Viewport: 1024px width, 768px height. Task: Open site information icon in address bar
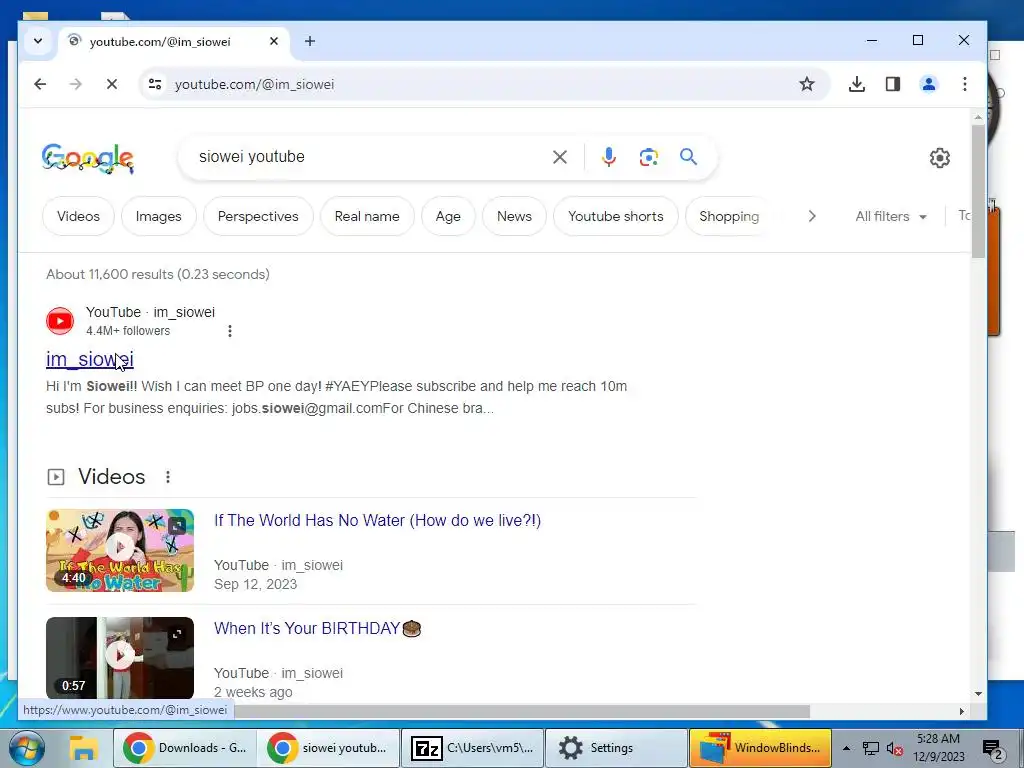[x=155, y=84]
